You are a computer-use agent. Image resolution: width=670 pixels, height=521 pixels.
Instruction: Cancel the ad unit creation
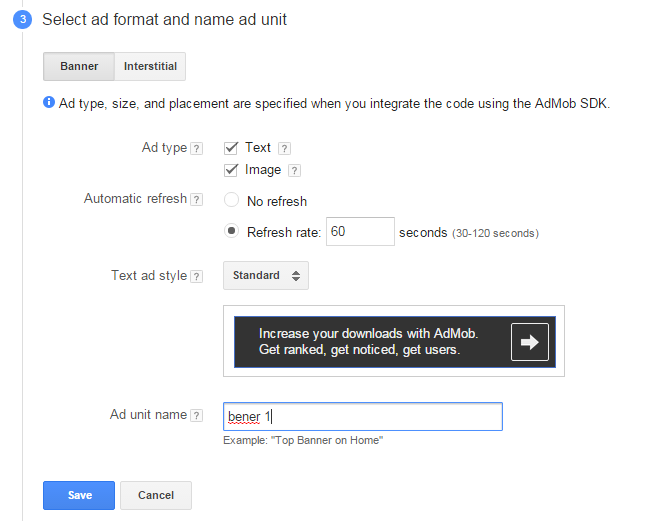pyautogui.click(x=156, y=495)
